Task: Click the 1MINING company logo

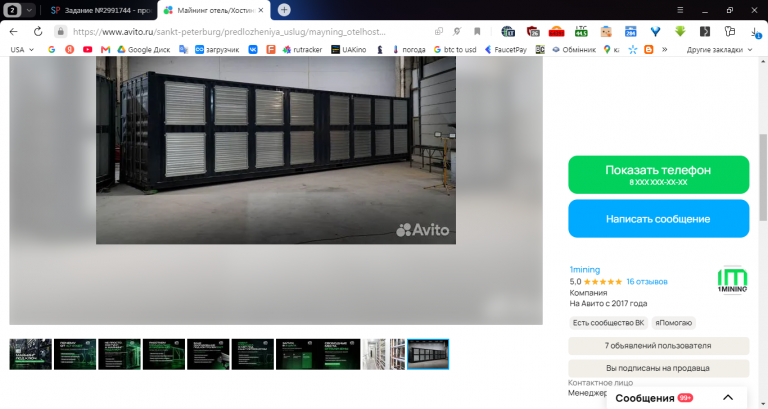Action: pyautogui.click(x=732, y=280)
